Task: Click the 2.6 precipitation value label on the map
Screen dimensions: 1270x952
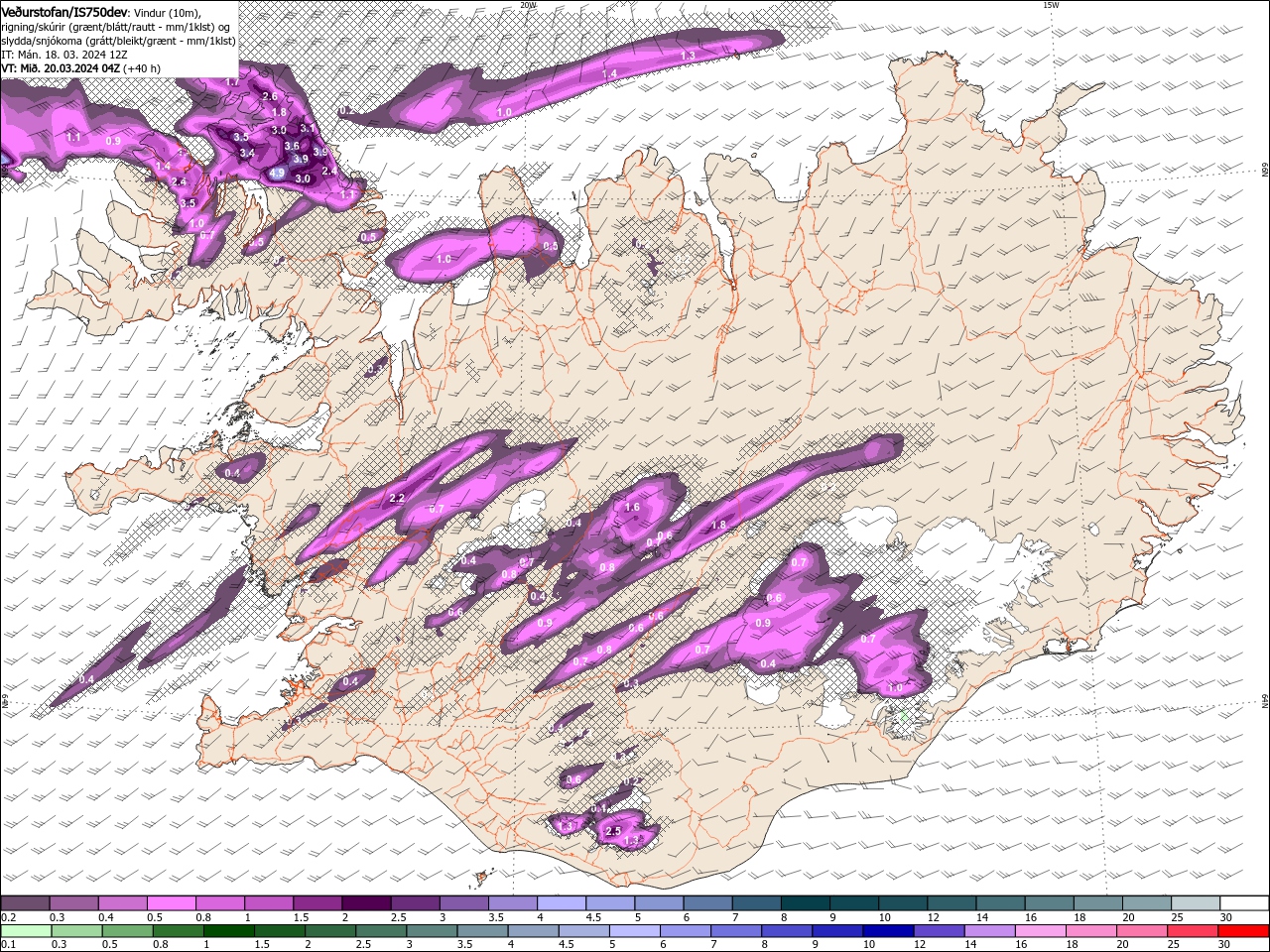Action: click(x=270, y=96)
